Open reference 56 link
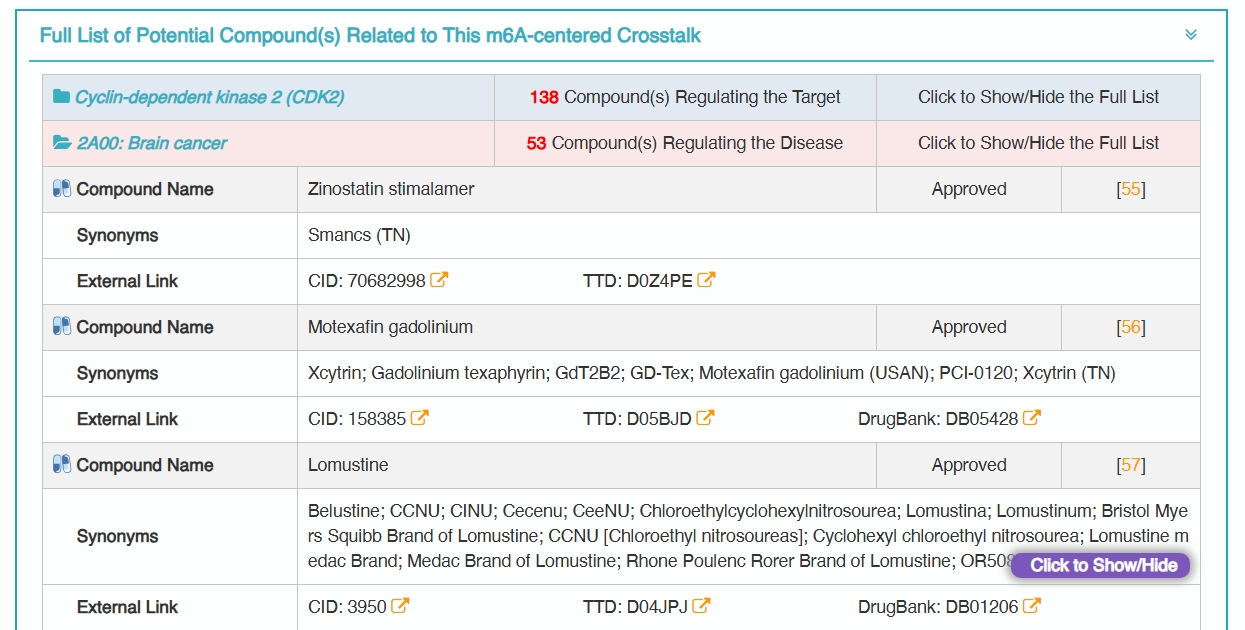The width and height of the screenshot is (1245, 630). pos(1131,327)
